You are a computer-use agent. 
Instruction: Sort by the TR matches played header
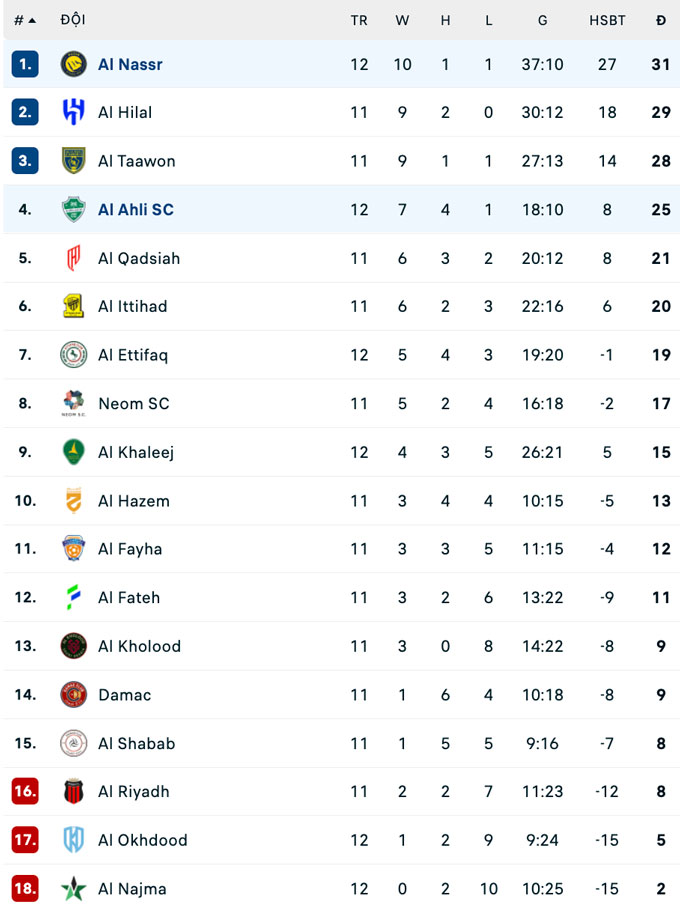359,20
